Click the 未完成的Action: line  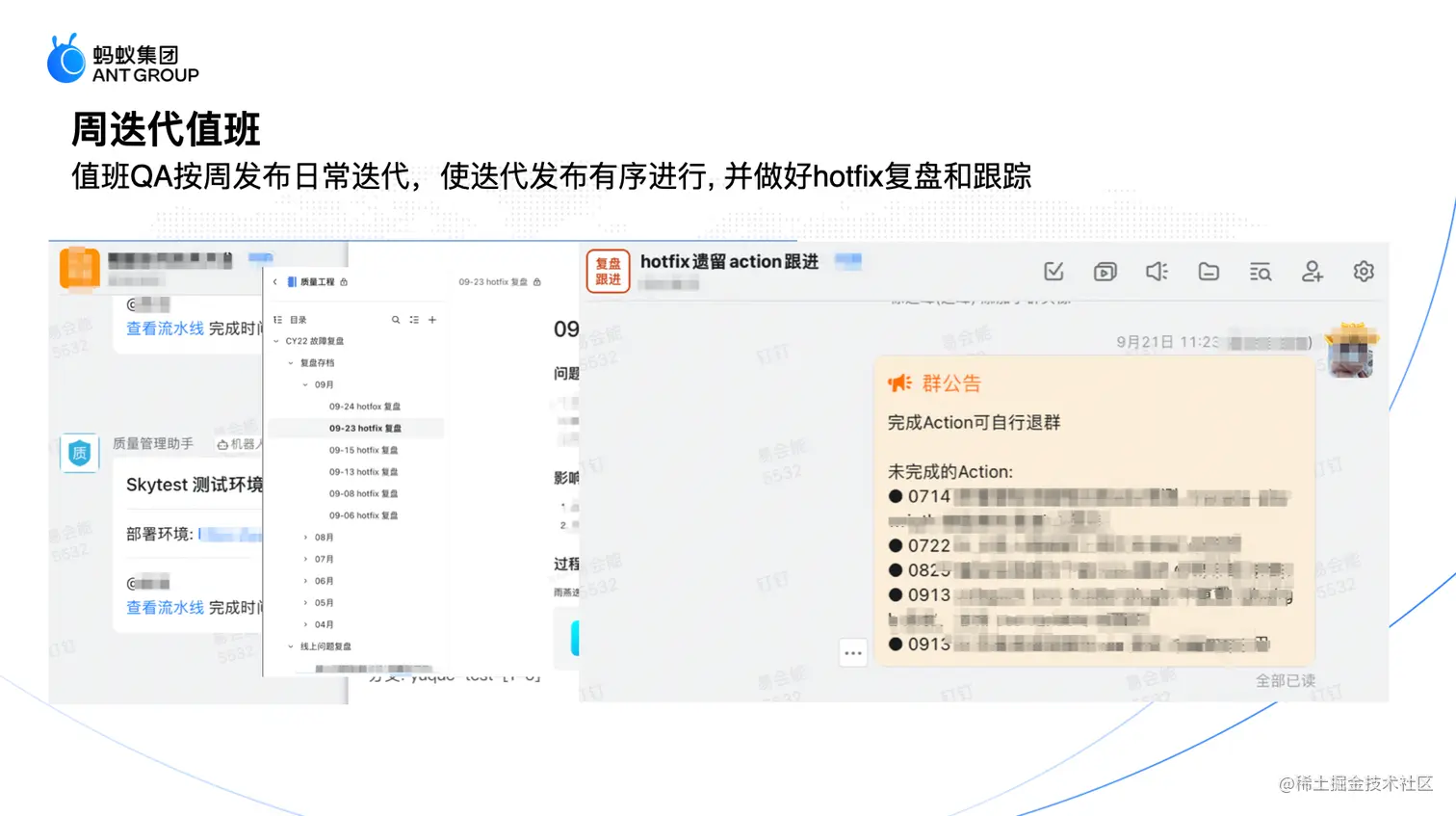950,472
